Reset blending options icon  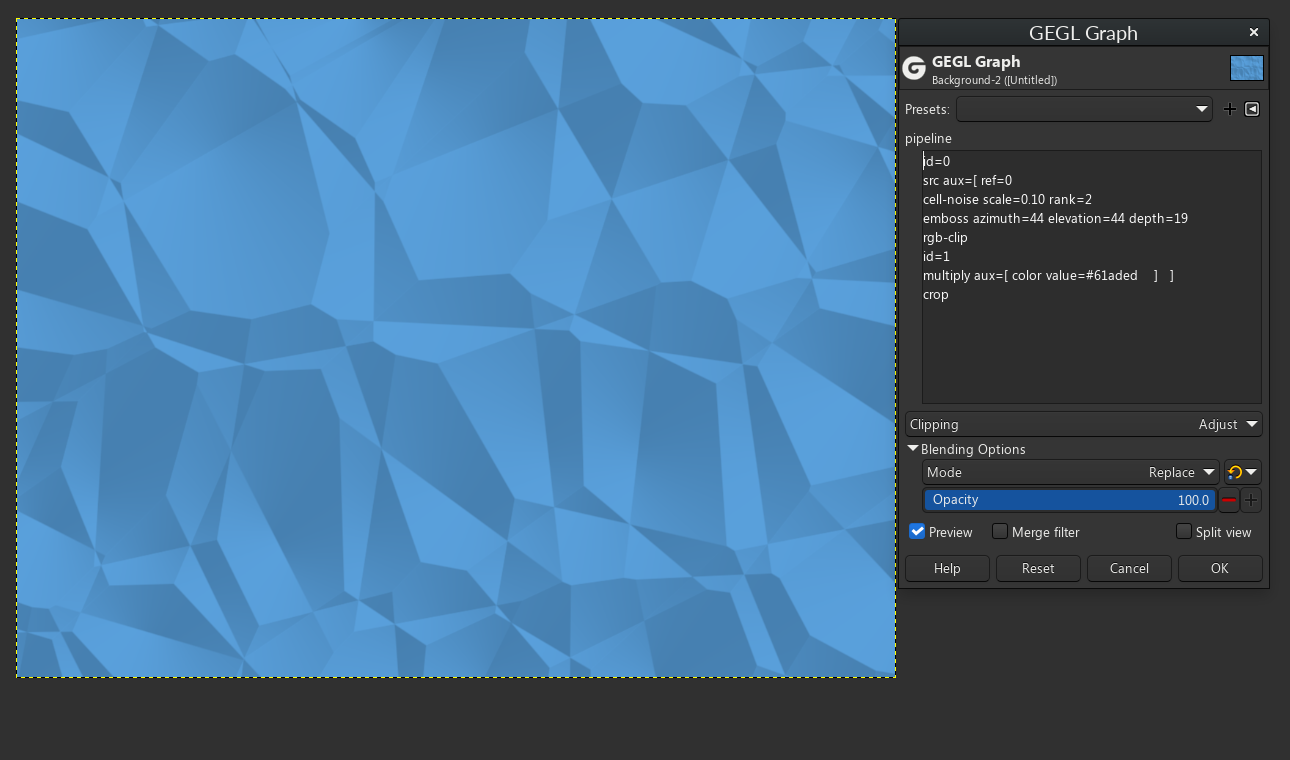click(1235, 473)
